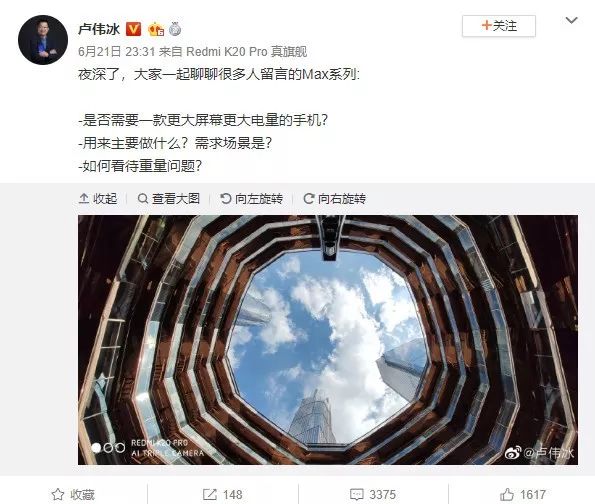The height and width of the screenshot is (504, 595).
Task: Open 卢伟冰 profile avatar
Action: (43, 40)
